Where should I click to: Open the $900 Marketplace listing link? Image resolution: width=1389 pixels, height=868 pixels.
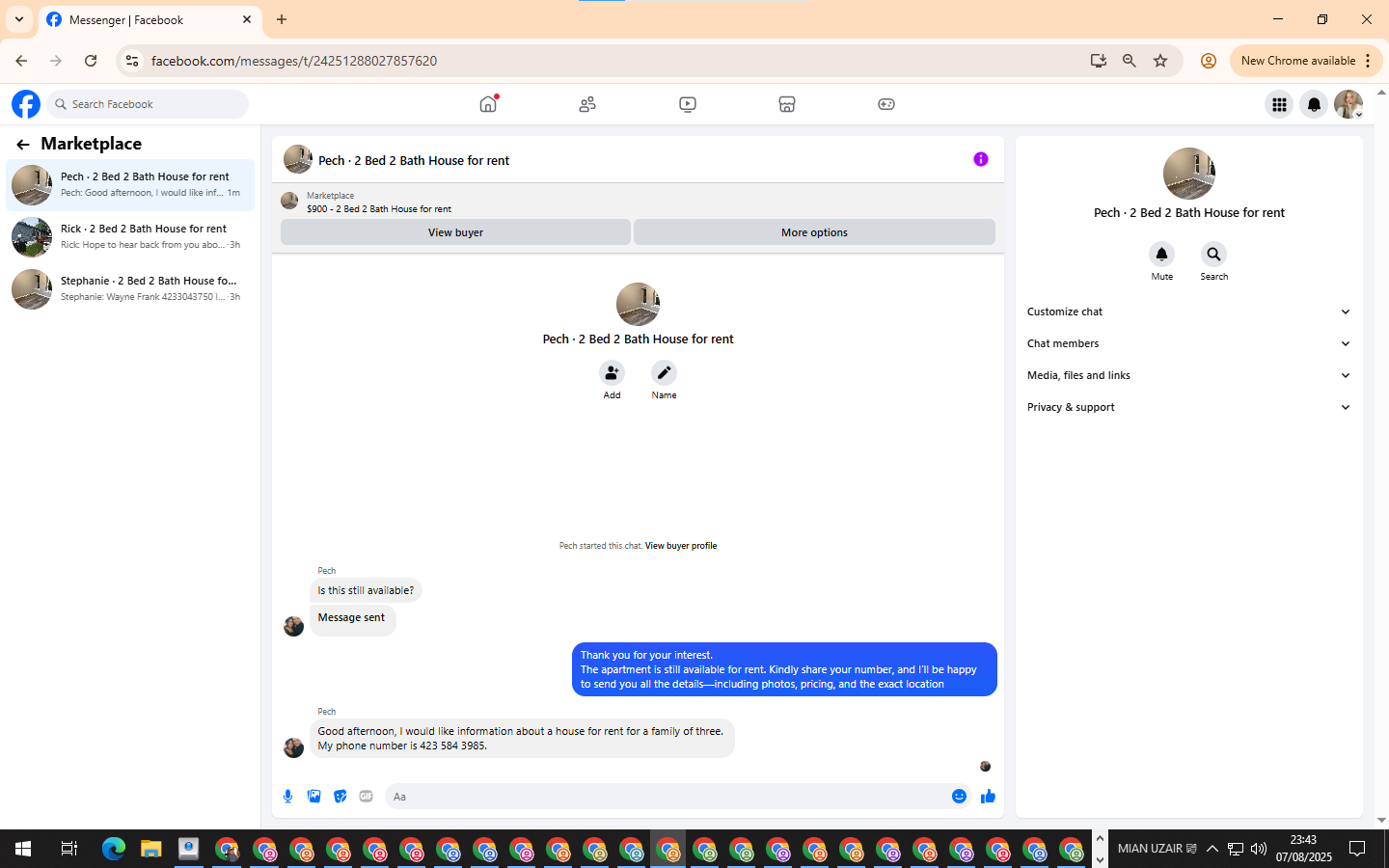click(379, 209)
